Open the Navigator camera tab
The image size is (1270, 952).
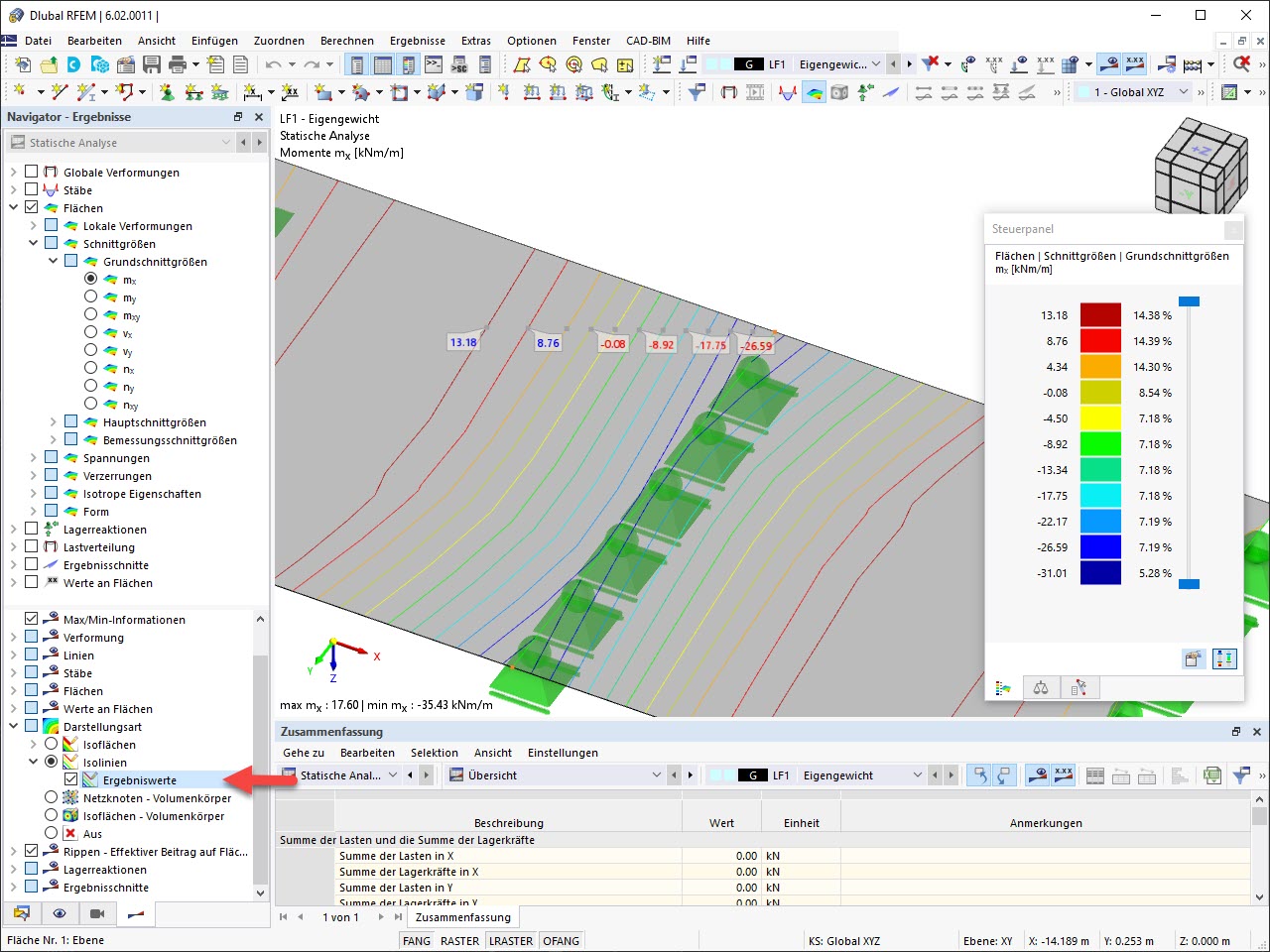click(x=97, y=913)
